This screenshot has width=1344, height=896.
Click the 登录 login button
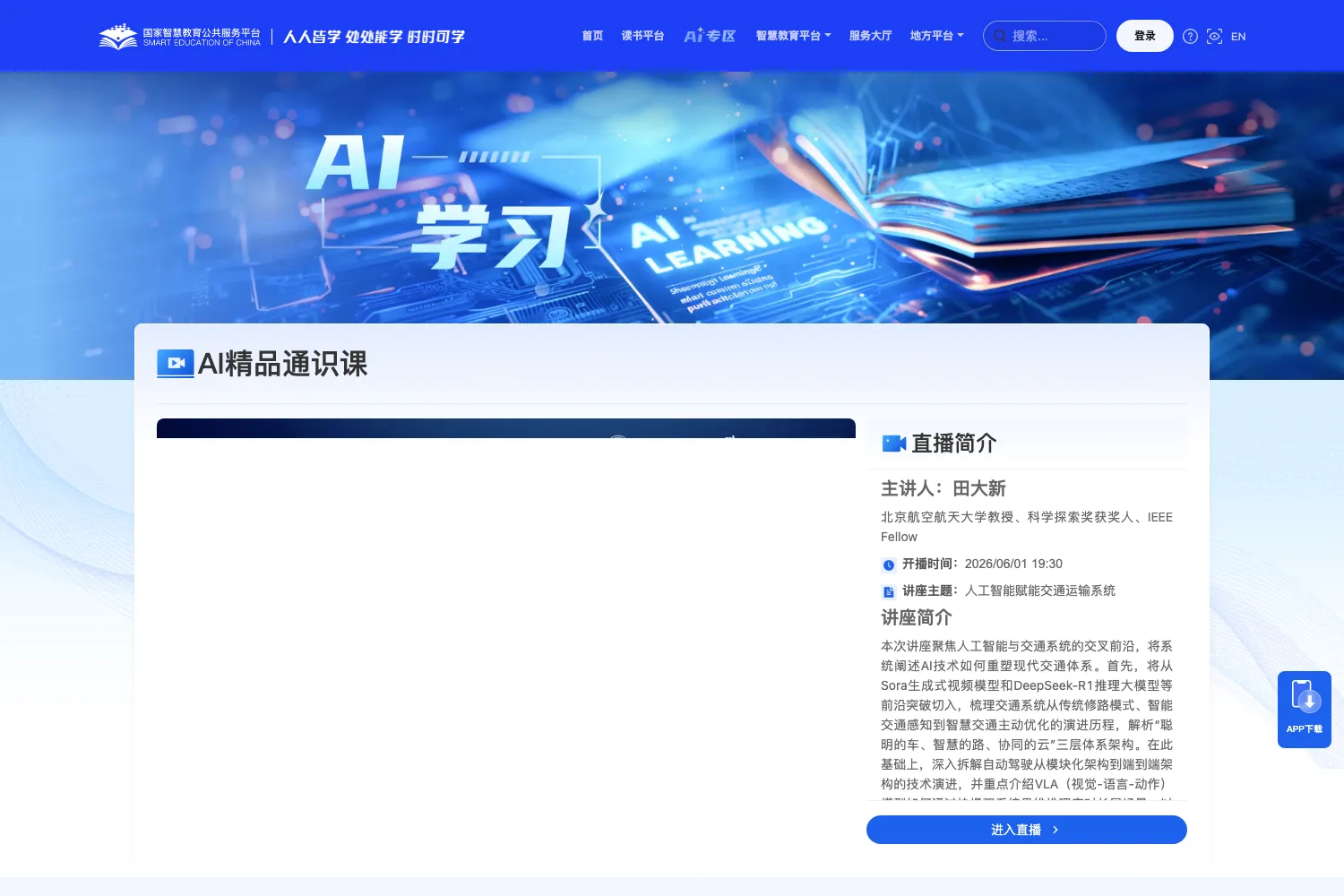(1144, 36)
